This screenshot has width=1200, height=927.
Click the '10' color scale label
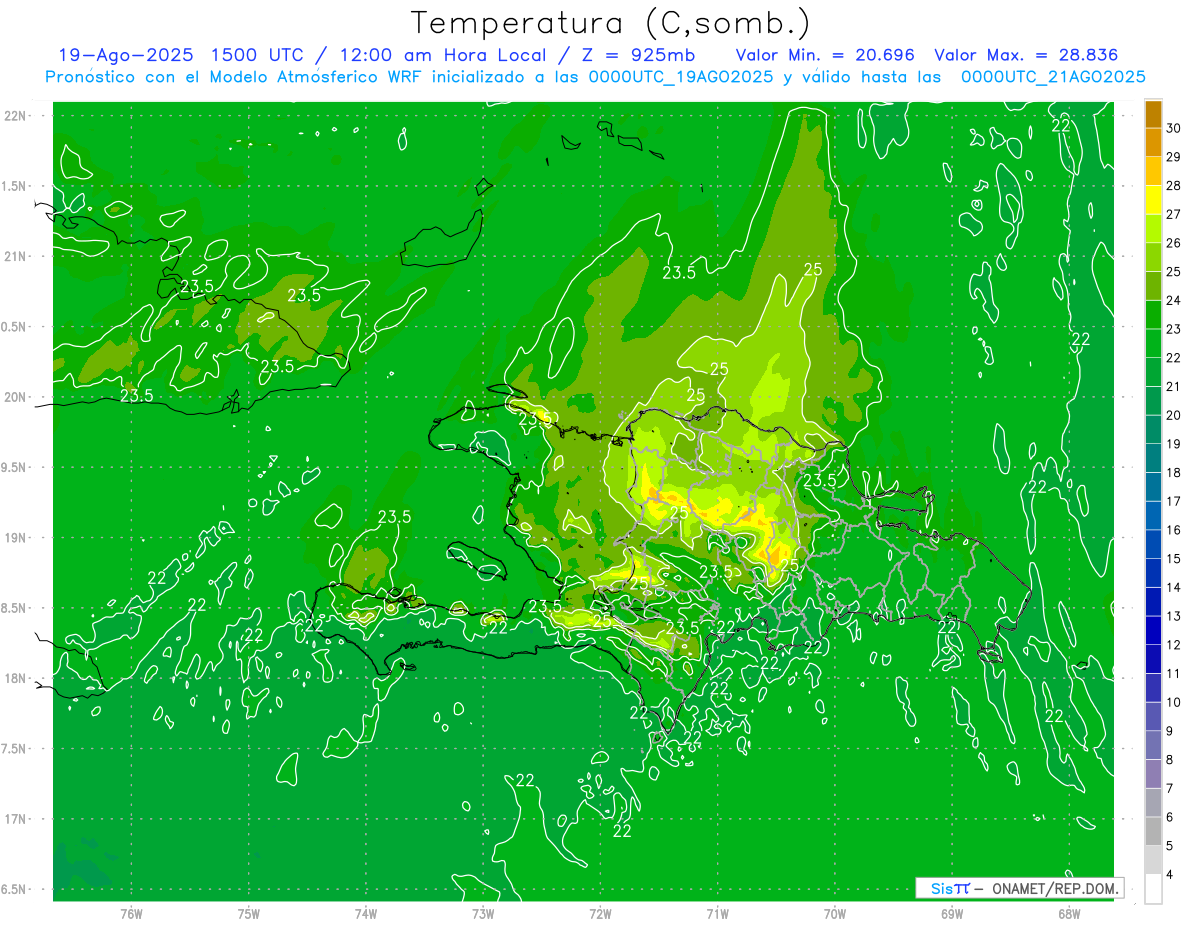coord(1174,702)
